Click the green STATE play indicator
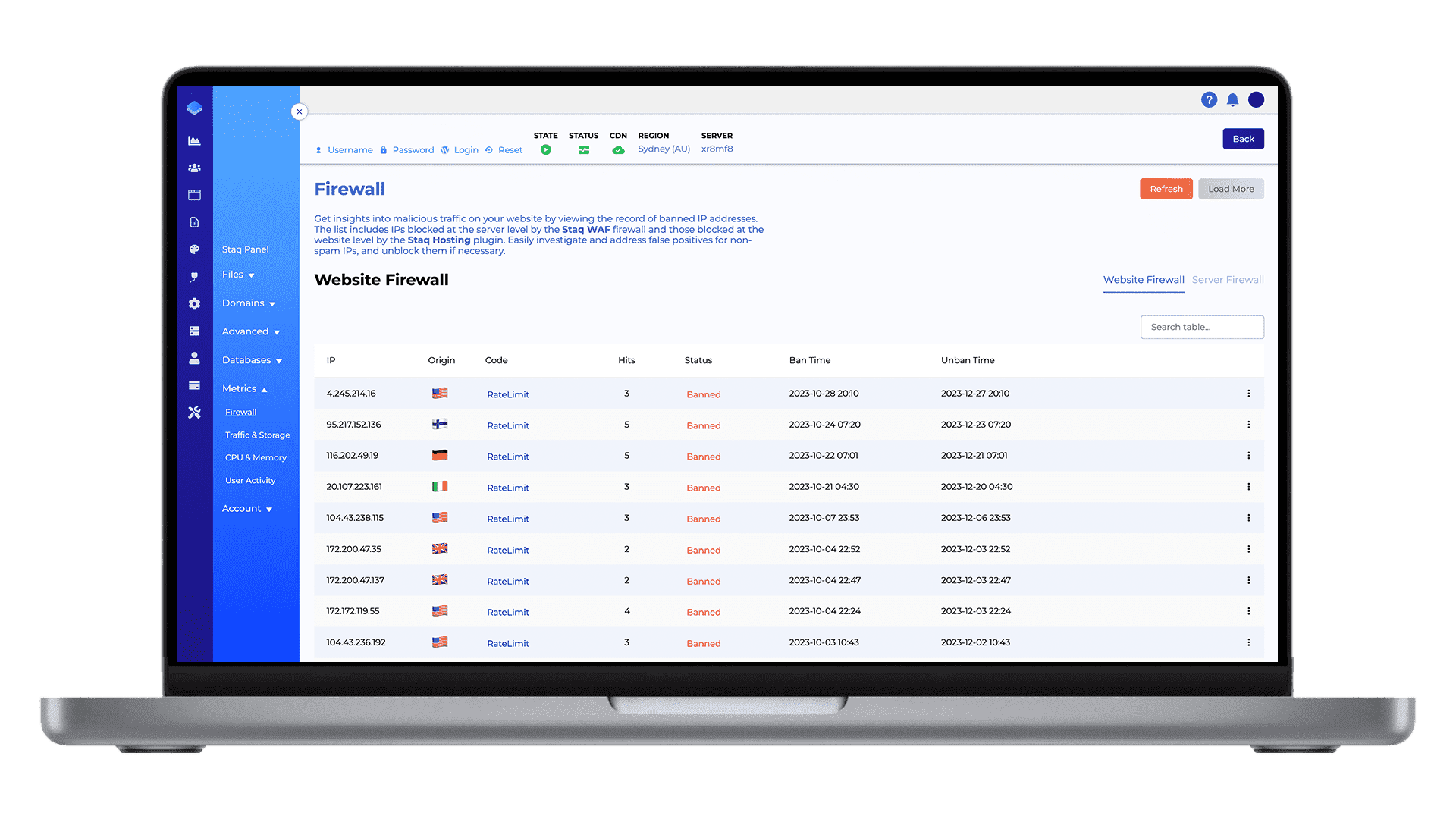The height and width of the screenshot is (819, 1456). 545,149
